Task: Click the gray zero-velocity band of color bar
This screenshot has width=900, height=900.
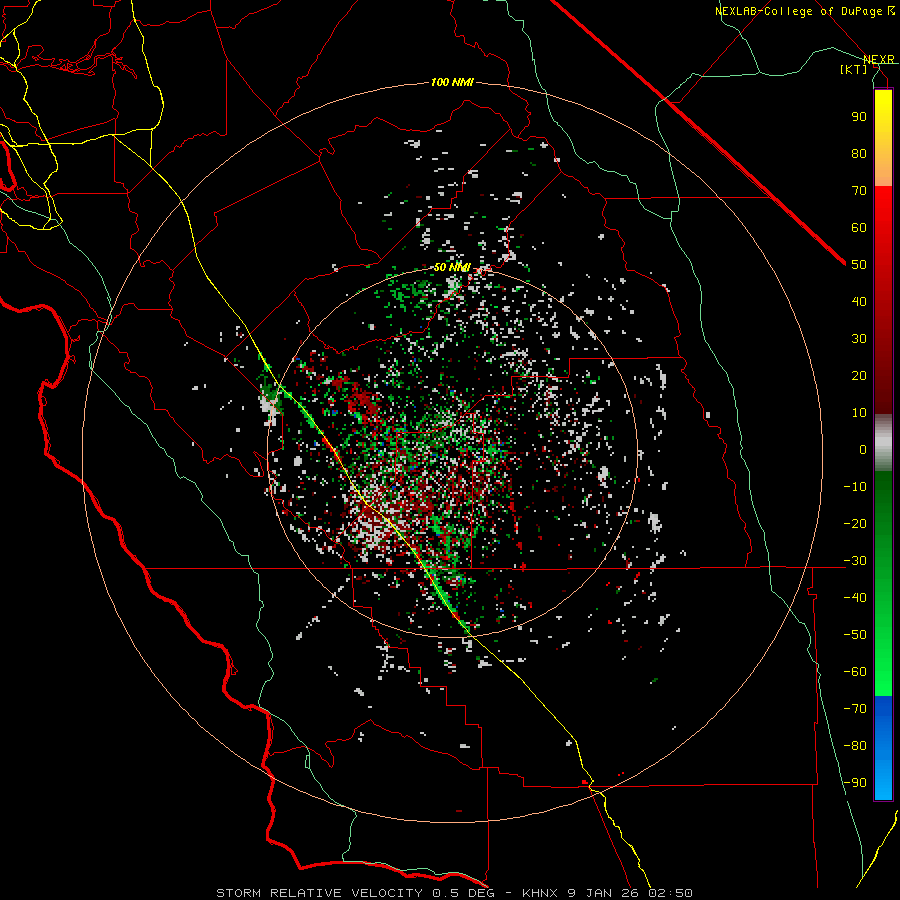Action: pyautogui.click(x=883, y=442)
